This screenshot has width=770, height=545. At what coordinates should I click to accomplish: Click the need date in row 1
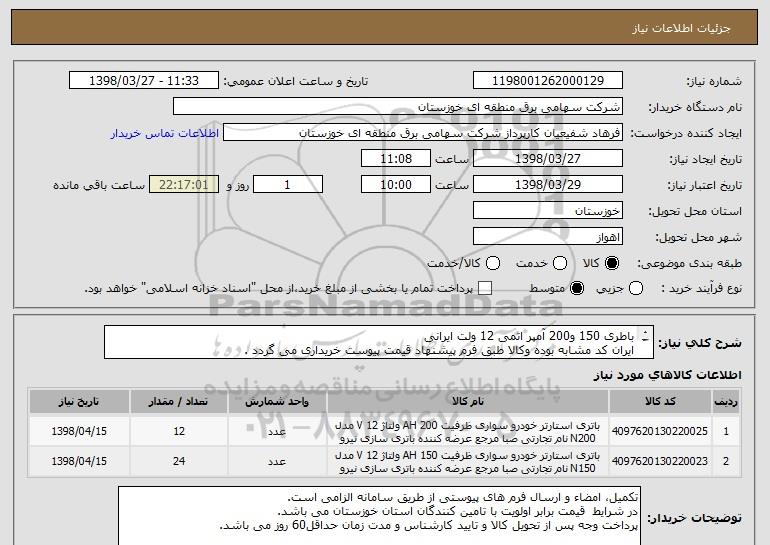tap(79, 431)
